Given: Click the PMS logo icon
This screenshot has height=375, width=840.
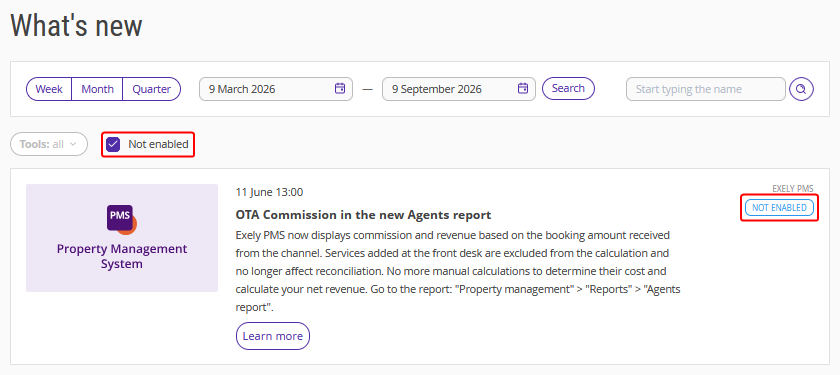Looking at the screenshot, I should pos(122,220).
